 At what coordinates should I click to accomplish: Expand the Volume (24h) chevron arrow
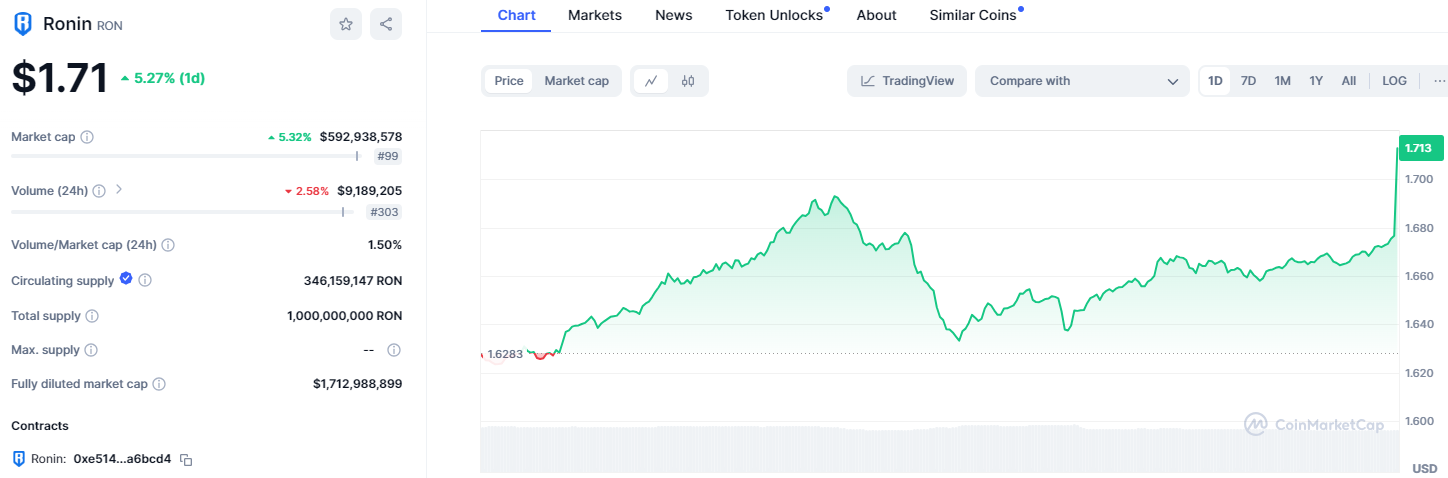119,189
